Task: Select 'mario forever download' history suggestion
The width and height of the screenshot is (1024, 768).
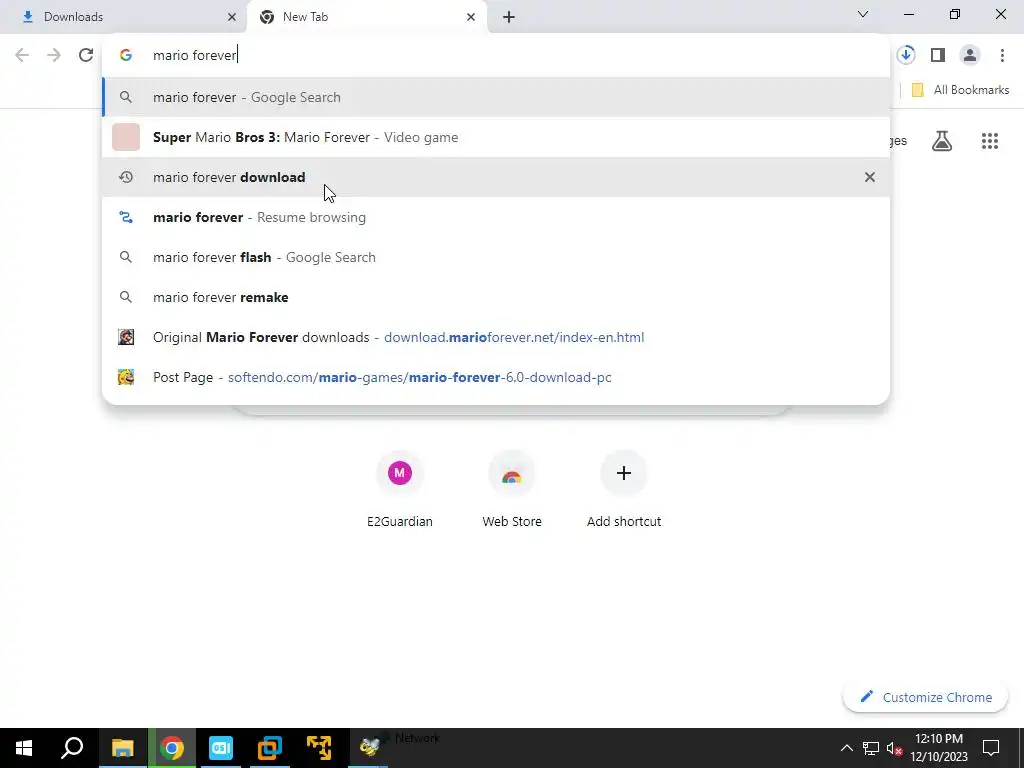Action: coord(496,177)
